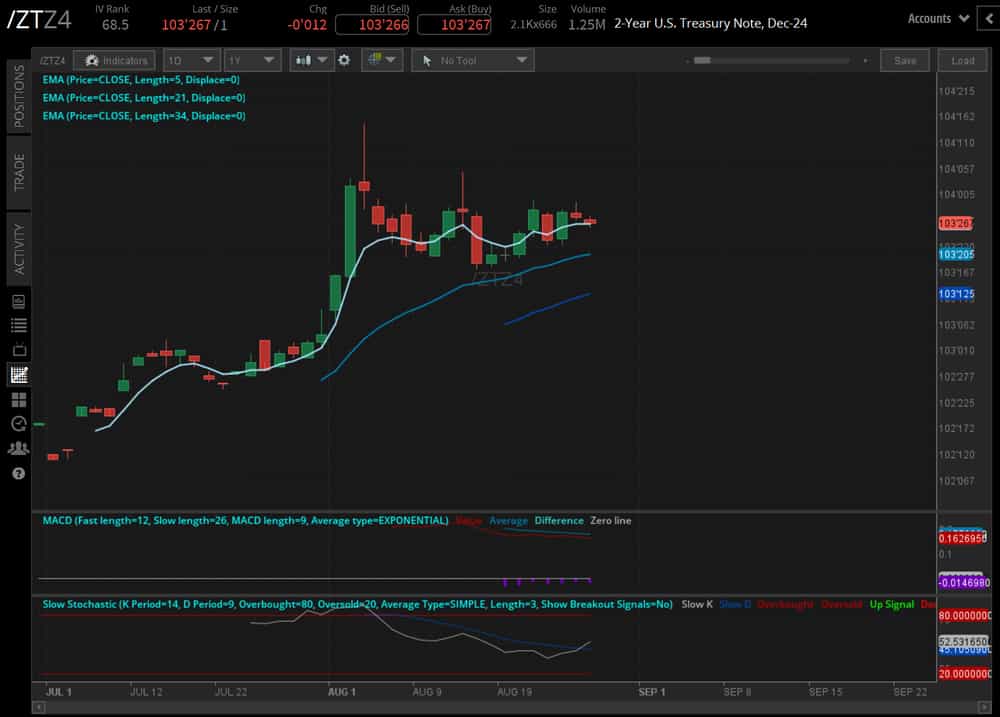Viewport: 1000px width, 717px height.
Task: Click the Load chart button
Action: point(962,61)
